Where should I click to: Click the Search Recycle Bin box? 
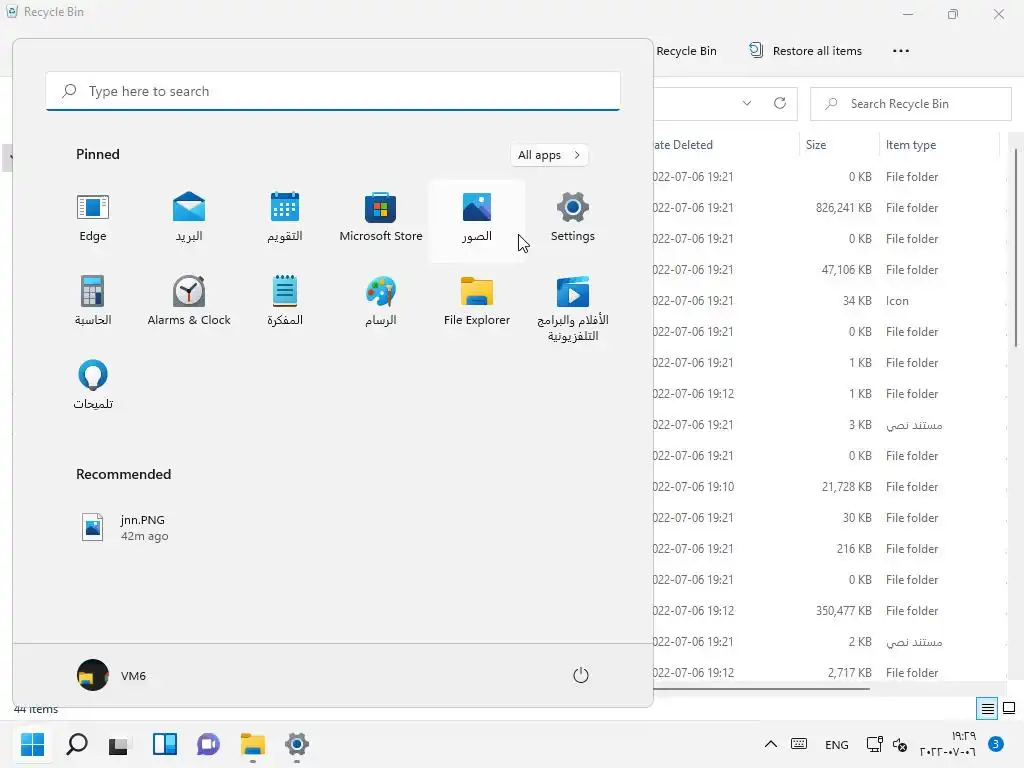point(910,104)
